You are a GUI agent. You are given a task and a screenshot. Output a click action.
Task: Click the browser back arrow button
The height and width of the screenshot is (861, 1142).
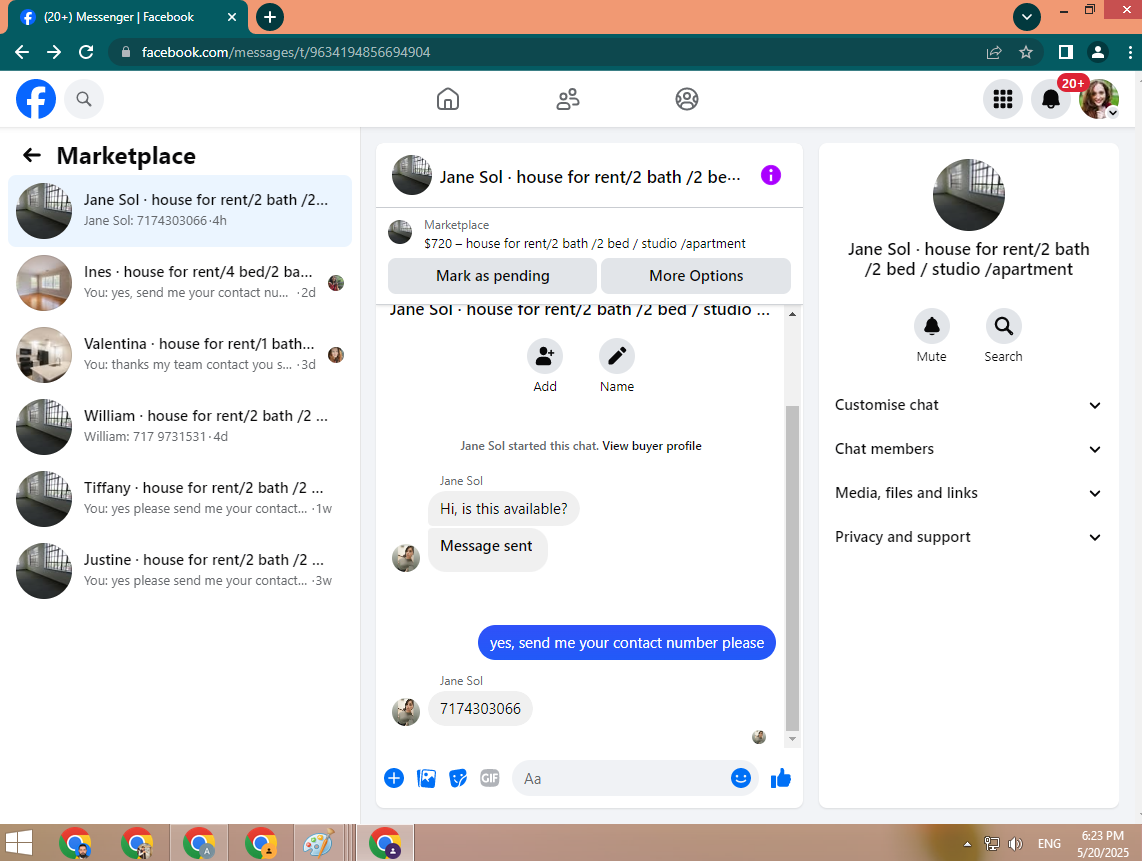coord(22,52)
